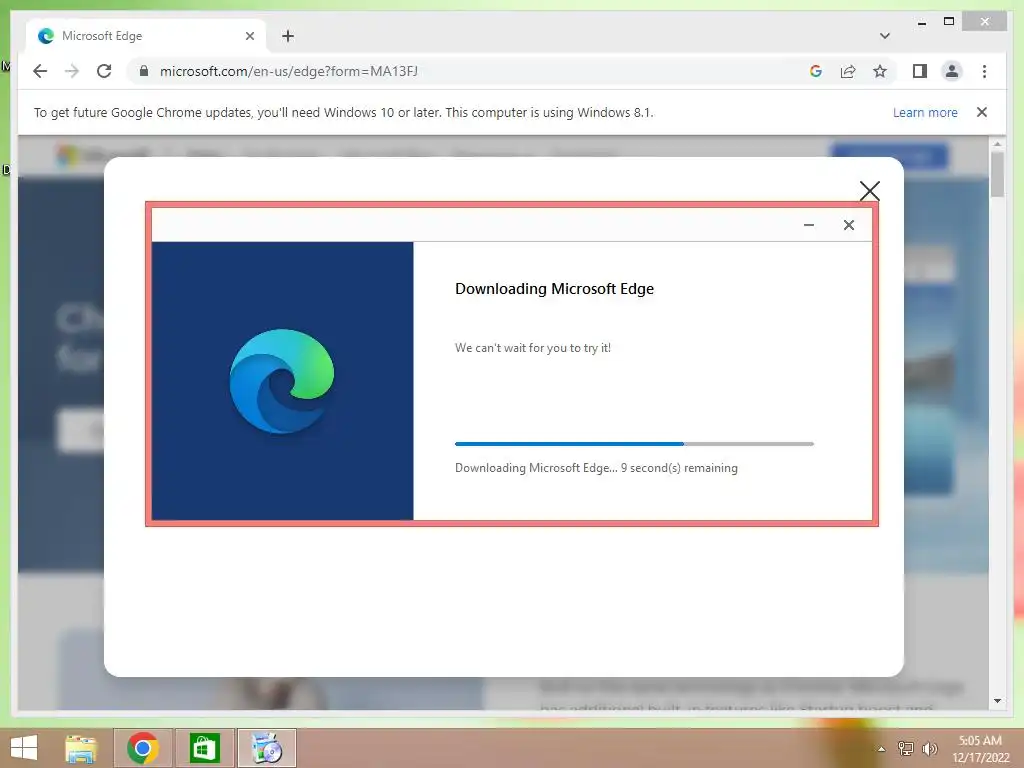Open the network status tray icon
Image resolution: width=1024 pixels, height=768 pixels.
(905, 748)
